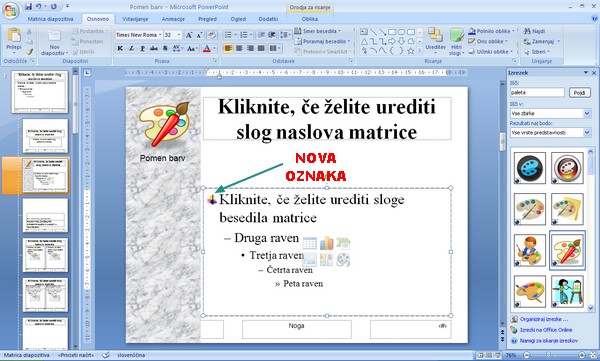Screen dimensions: 600x361
Task: Click the red round palette clip art
Action: coord(567,168)
